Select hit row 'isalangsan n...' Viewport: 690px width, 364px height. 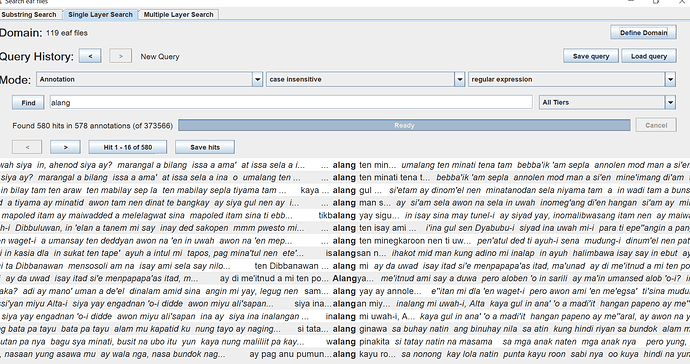point(345,254)
